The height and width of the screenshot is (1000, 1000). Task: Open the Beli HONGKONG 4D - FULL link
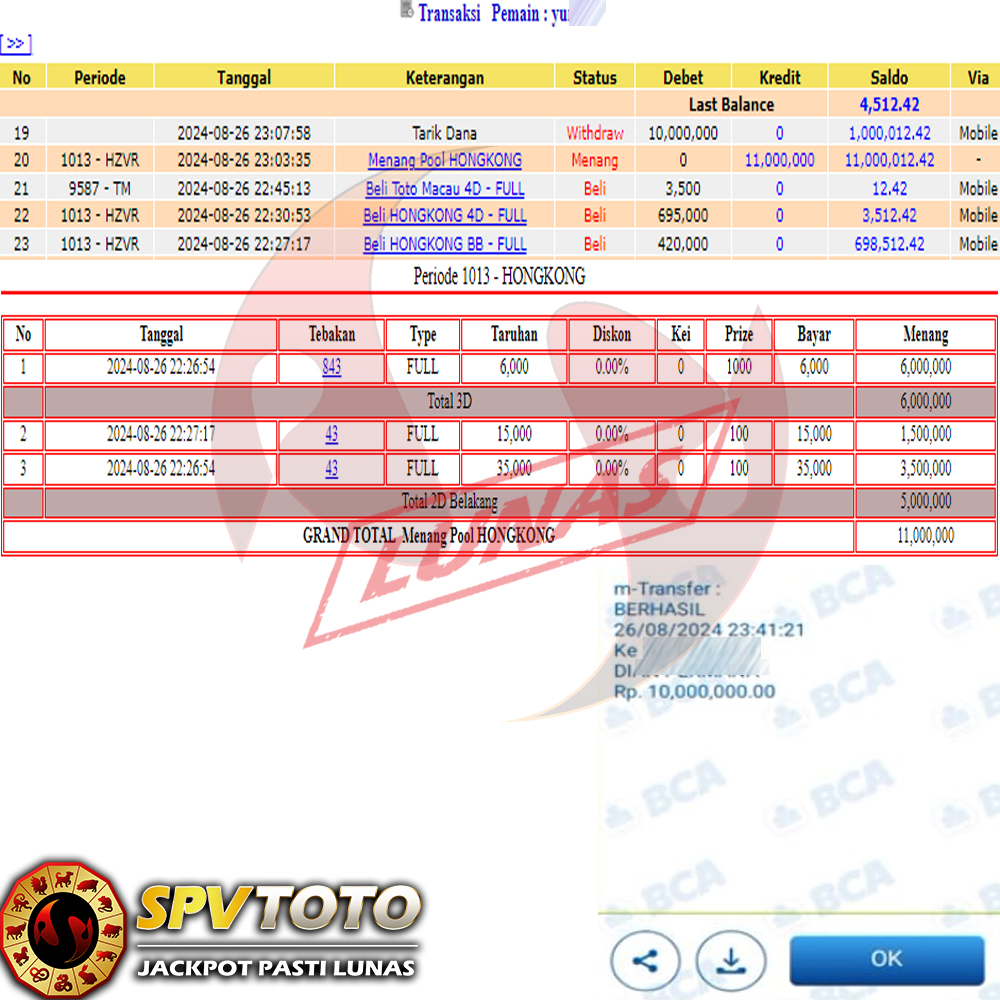[444, 215]
